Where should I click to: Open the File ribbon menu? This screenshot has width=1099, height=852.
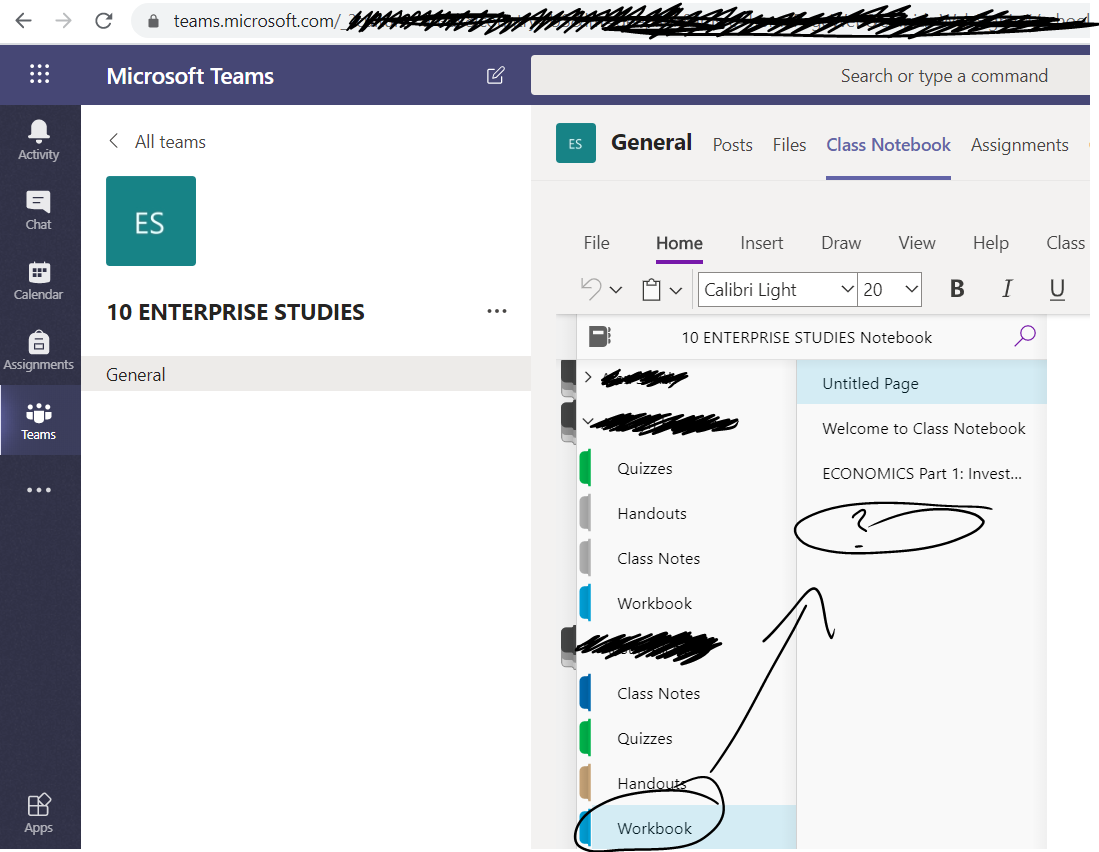click(596, 243)
